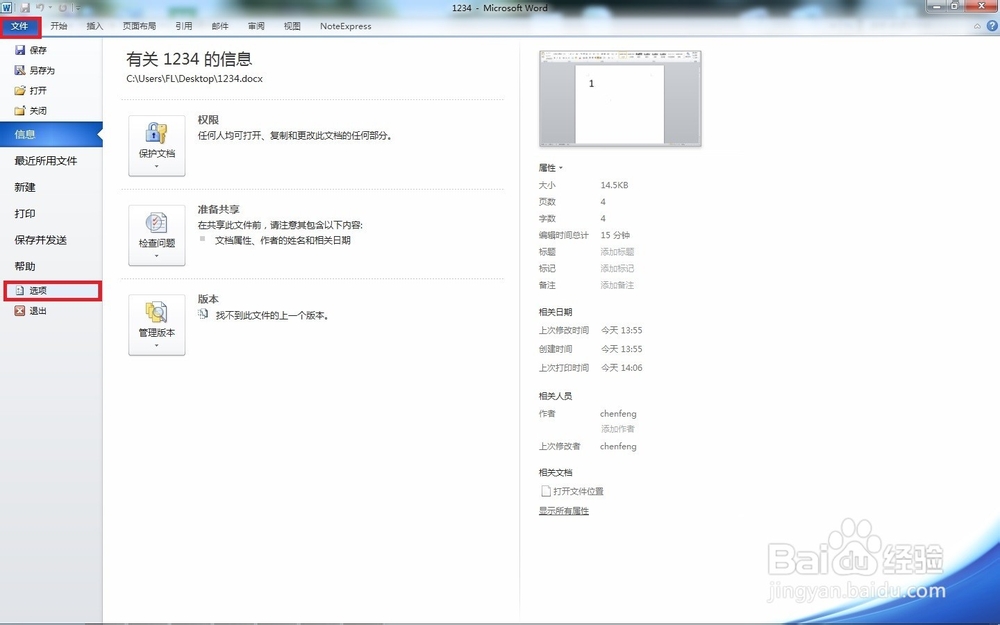Click the document preview thumbnail
Image resolution: width=1000 pixels, height=625 pixels.
point(620,97)
